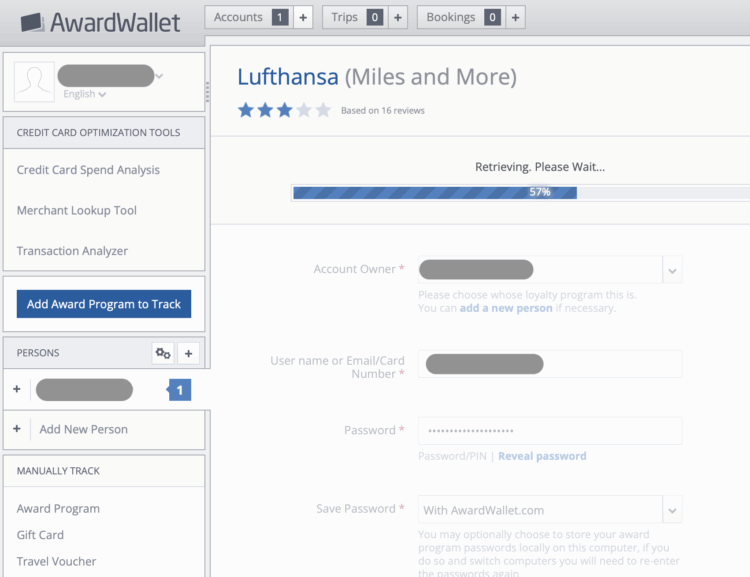750x577 pixels.
Task: Click the user avatar placeholder
Action: click(x=34, y=82)
